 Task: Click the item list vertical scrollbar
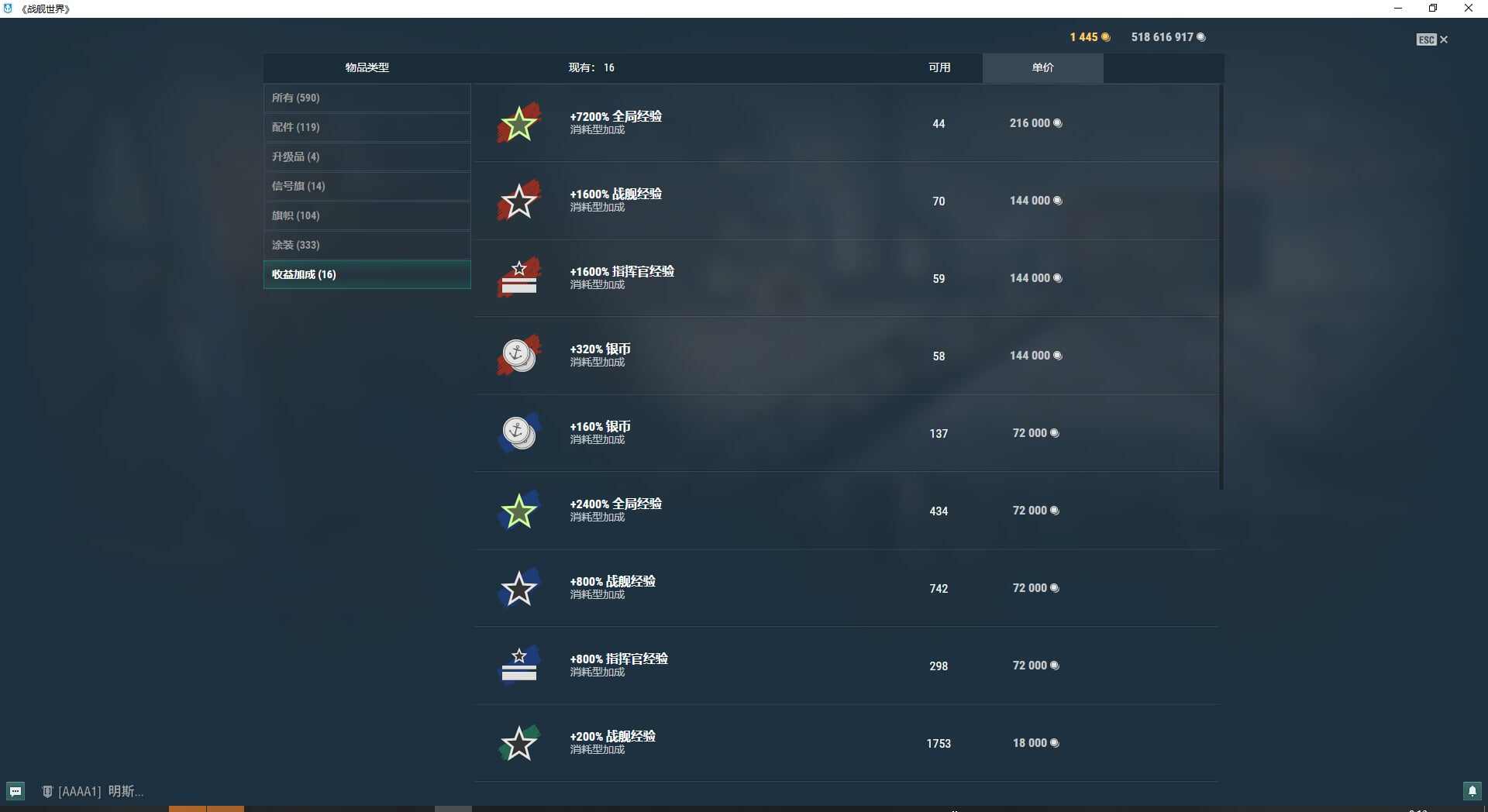(1221, 287)
